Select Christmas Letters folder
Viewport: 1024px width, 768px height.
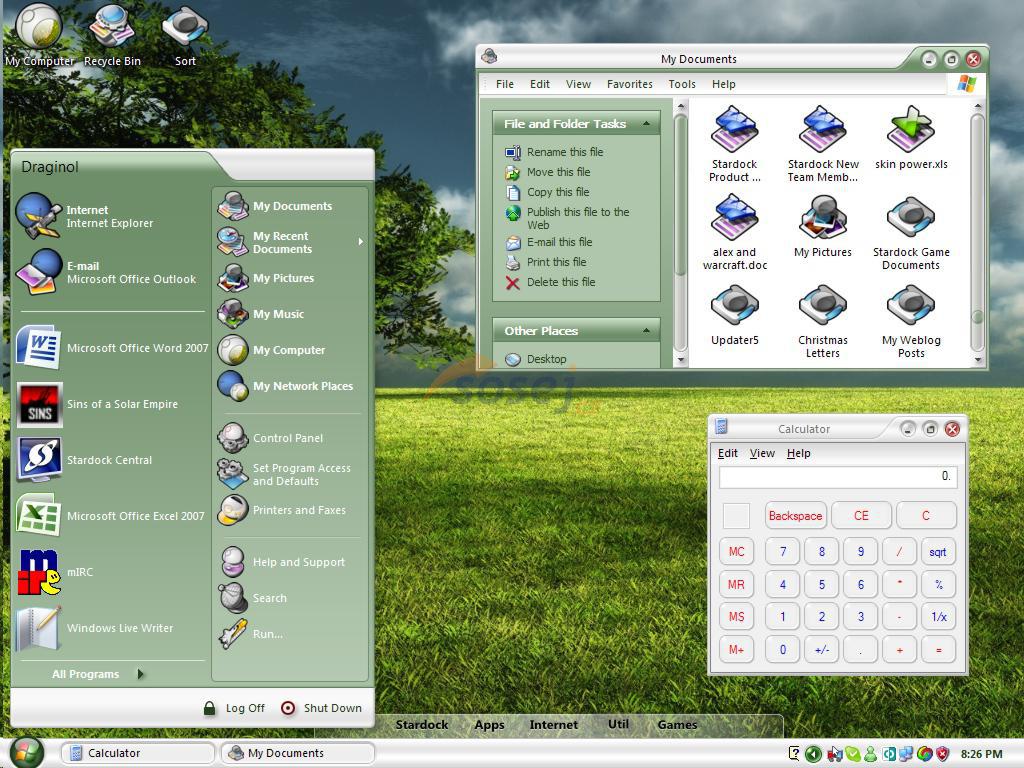click(823, 321)
